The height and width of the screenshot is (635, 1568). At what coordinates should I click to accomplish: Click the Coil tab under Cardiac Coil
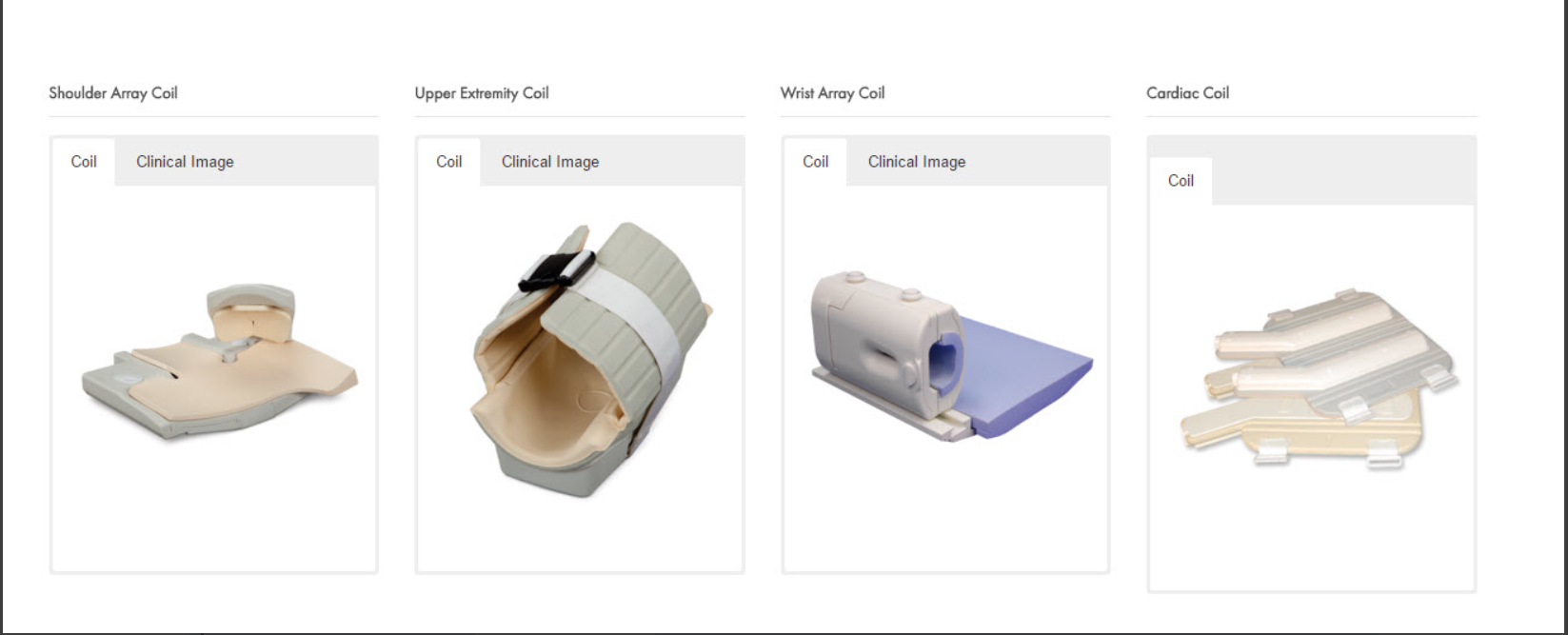point(1181,181)
